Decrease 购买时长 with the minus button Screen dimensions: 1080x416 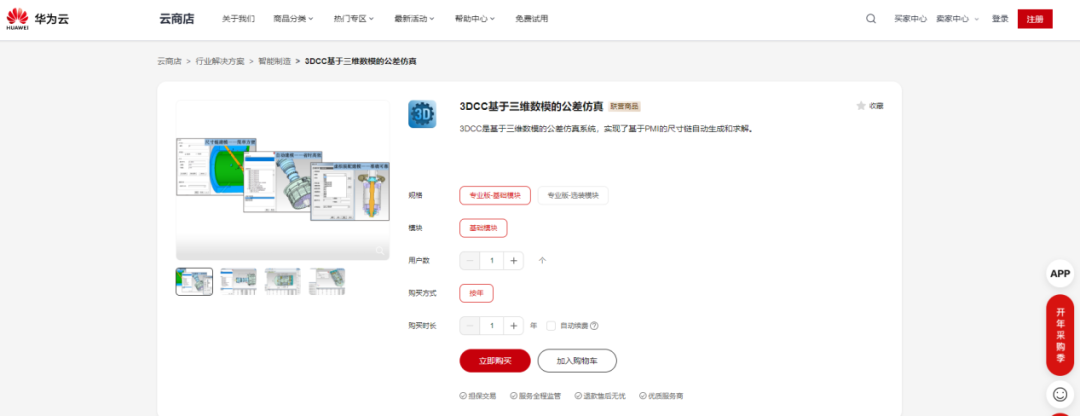coord(470,325)
